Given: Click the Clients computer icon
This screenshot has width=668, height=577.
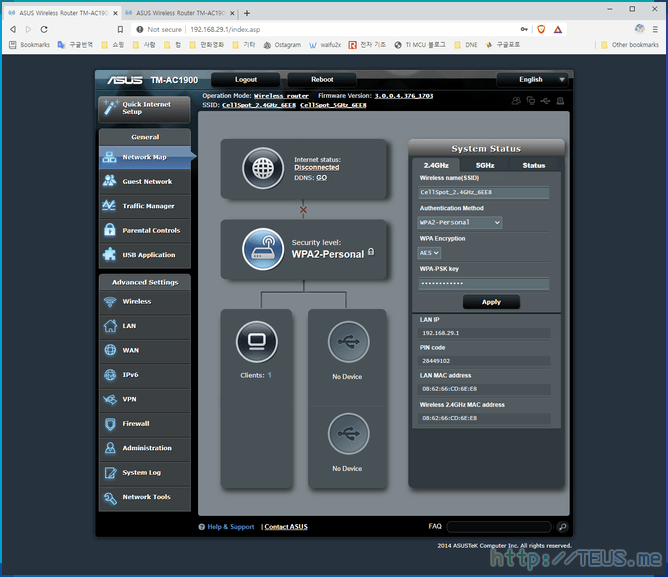Looking at the screenshot, I should click(256, 342).
